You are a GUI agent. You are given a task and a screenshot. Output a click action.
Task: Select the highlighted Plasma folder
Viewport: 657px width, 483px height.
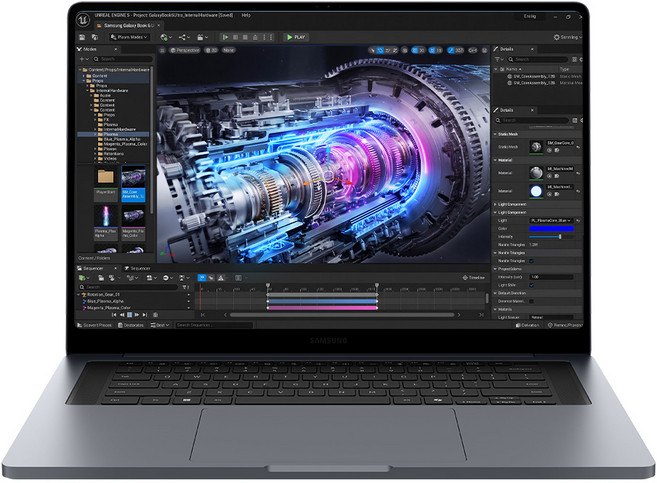click(x=113, y=134)
